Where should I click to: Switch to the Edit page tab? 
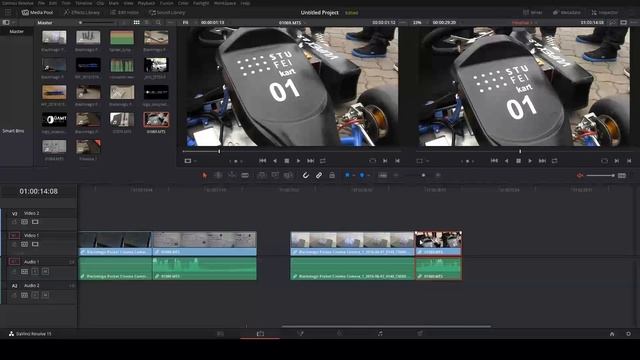(260, 334)
